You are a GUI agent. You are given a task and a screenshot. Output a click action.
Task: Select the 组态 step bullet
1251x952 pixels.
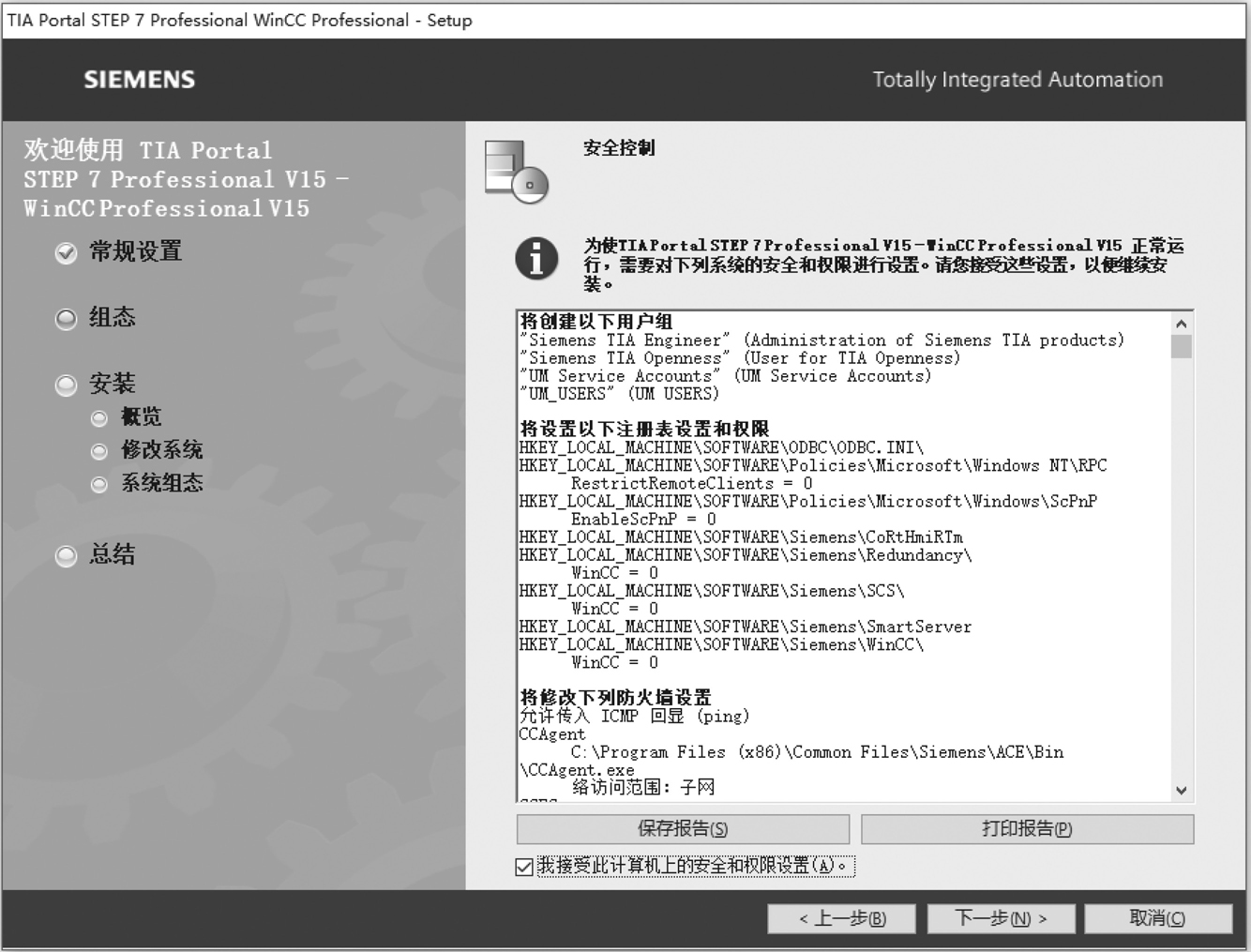coord(66,319)
